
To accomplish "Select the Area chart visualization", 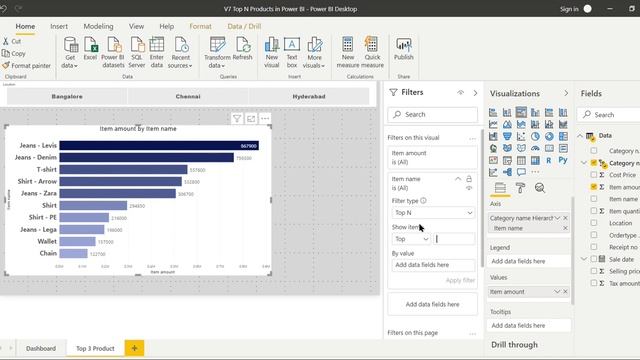I will pyautogui.click(x=507, y=124).
